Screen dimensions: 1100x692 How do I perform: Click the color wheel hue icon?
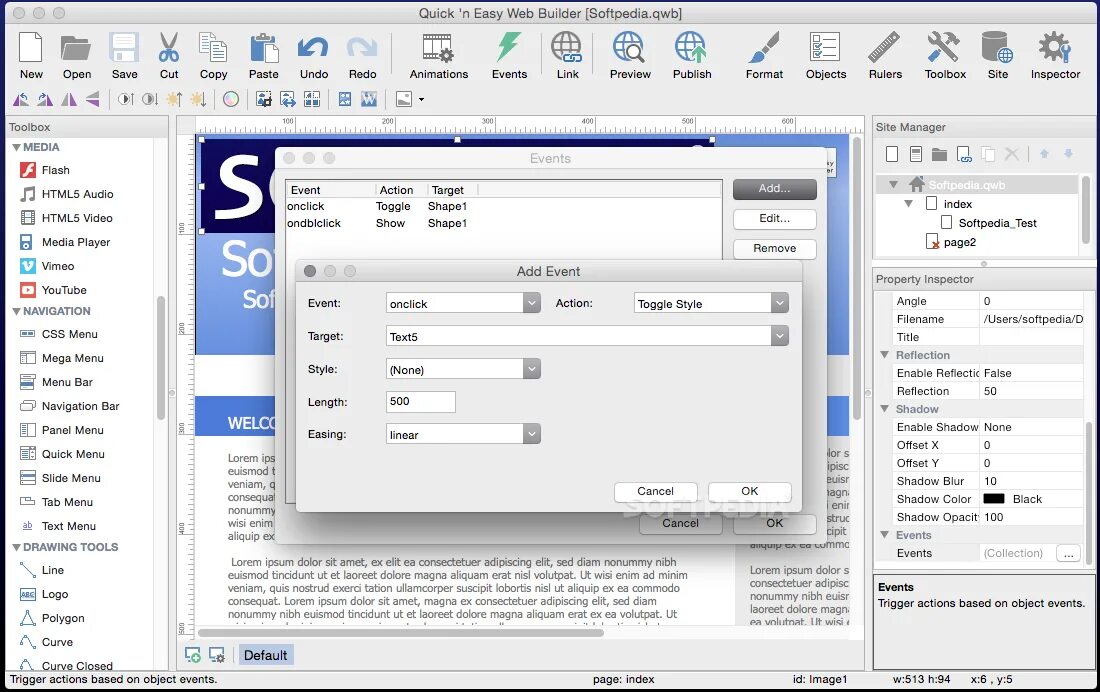pyautogui.click(x=231, y=100)
